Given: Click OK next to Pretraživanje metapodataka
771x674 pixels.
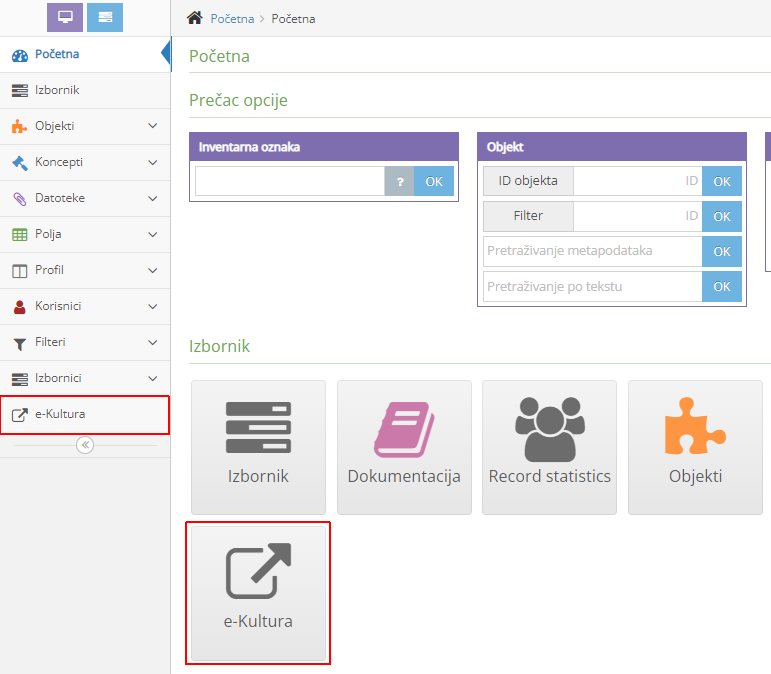Looking at the screenshot, I should coord(722,251).
